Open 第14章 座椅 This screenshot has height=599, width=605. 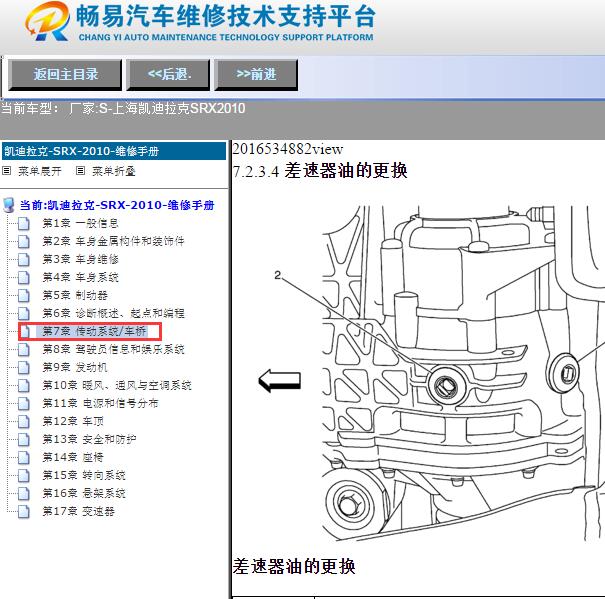click(73, 457)
